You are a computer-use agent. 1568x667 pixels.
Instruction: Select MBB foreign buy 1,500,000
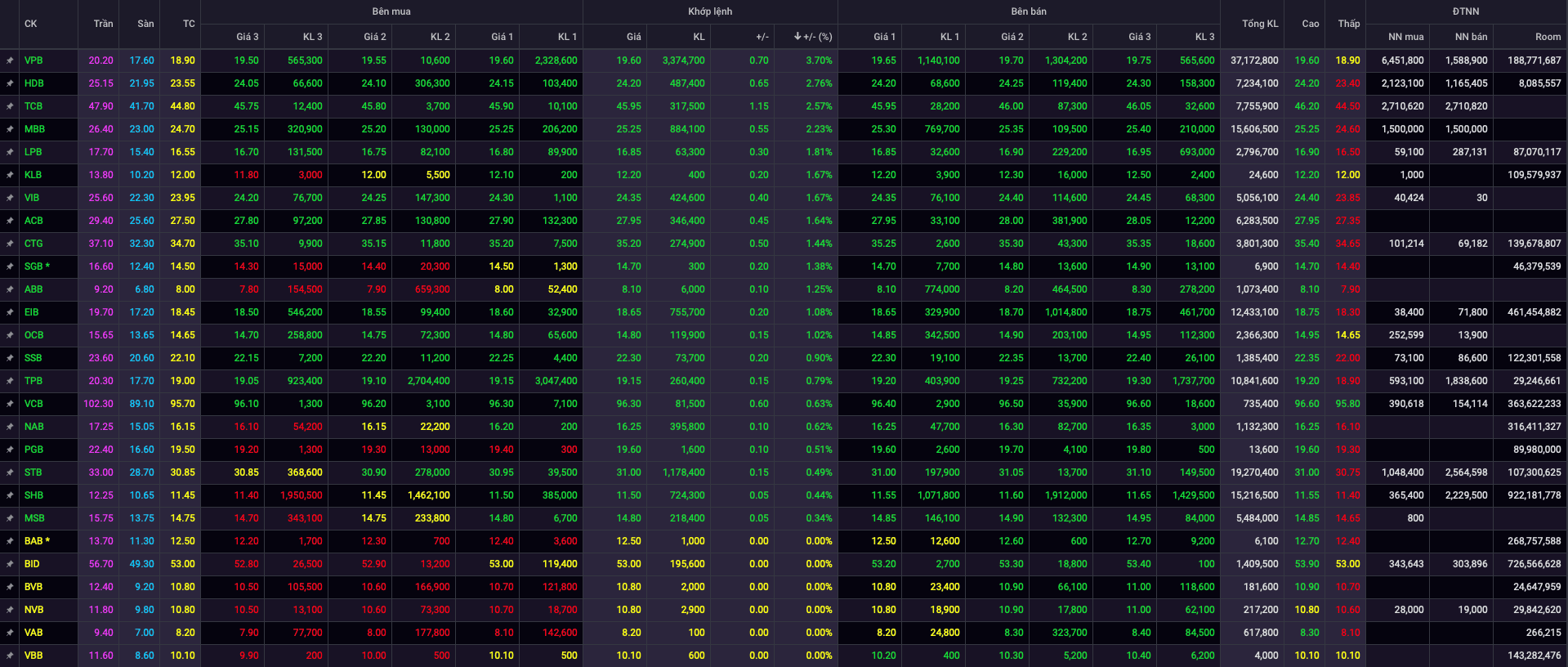1403,129
